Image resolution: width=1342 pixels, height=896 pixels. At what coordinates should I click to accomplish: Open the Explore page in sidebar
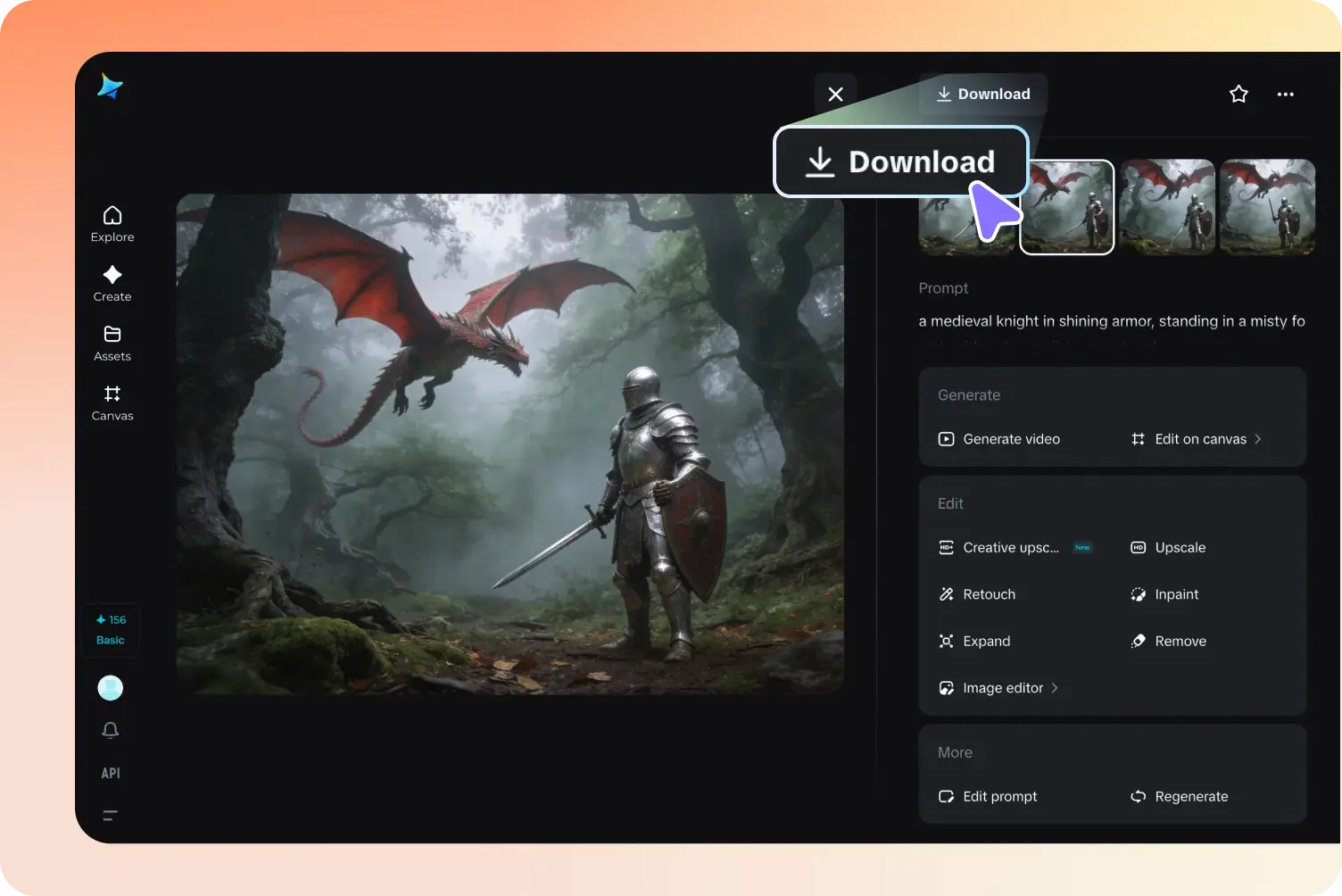point(112,224)
